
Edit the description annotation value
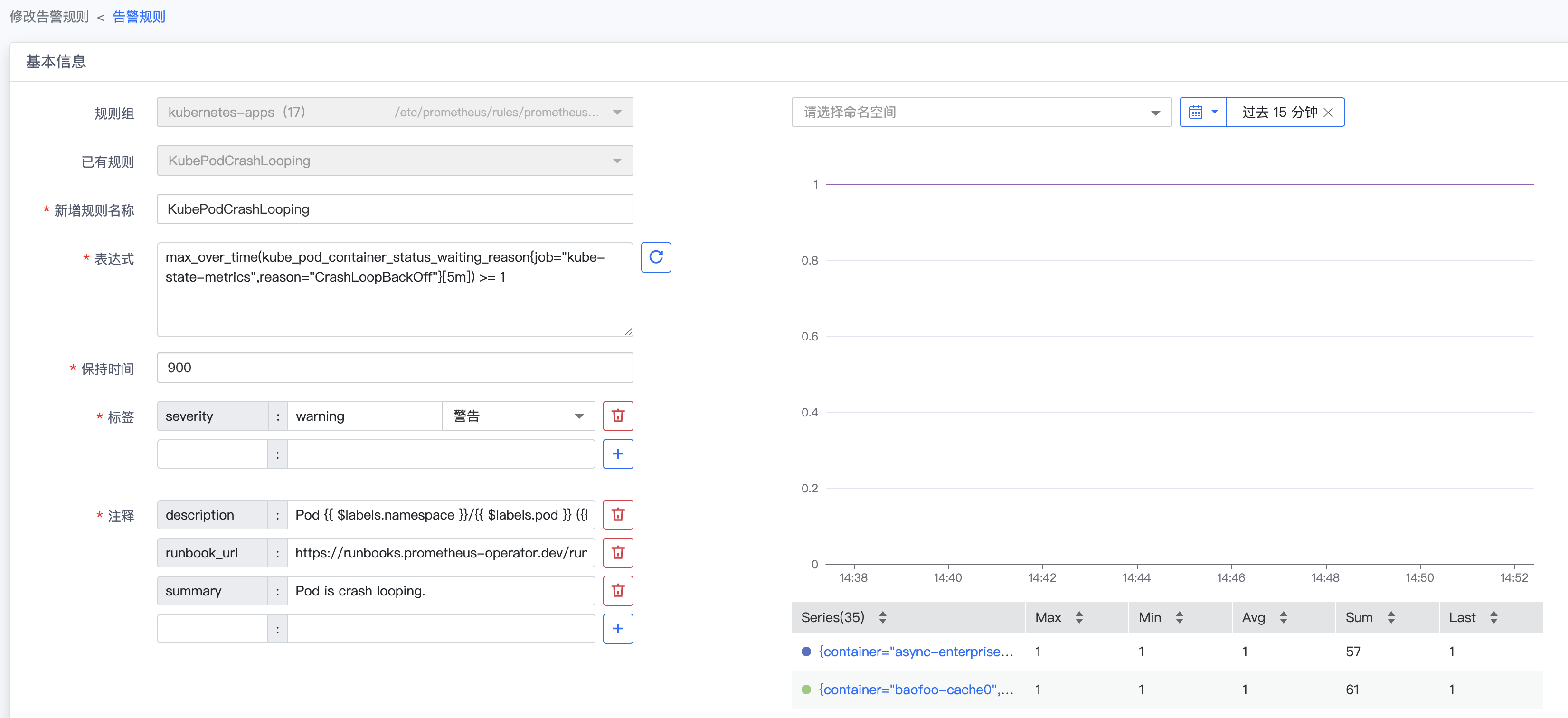(441, 515)
